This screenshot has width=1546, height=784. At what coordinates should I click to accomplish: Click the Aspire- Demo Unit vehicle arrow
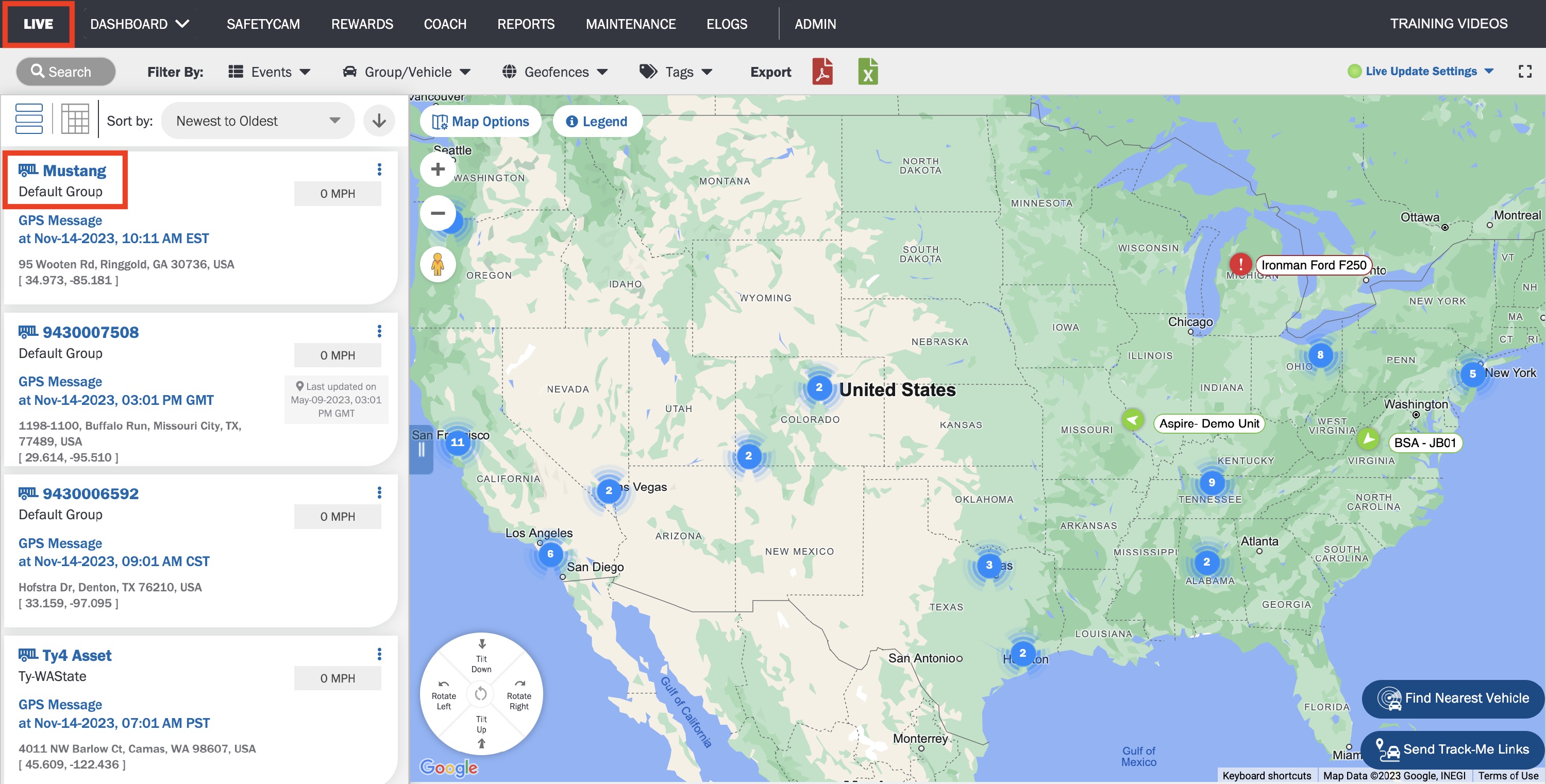click(1133, 420)
